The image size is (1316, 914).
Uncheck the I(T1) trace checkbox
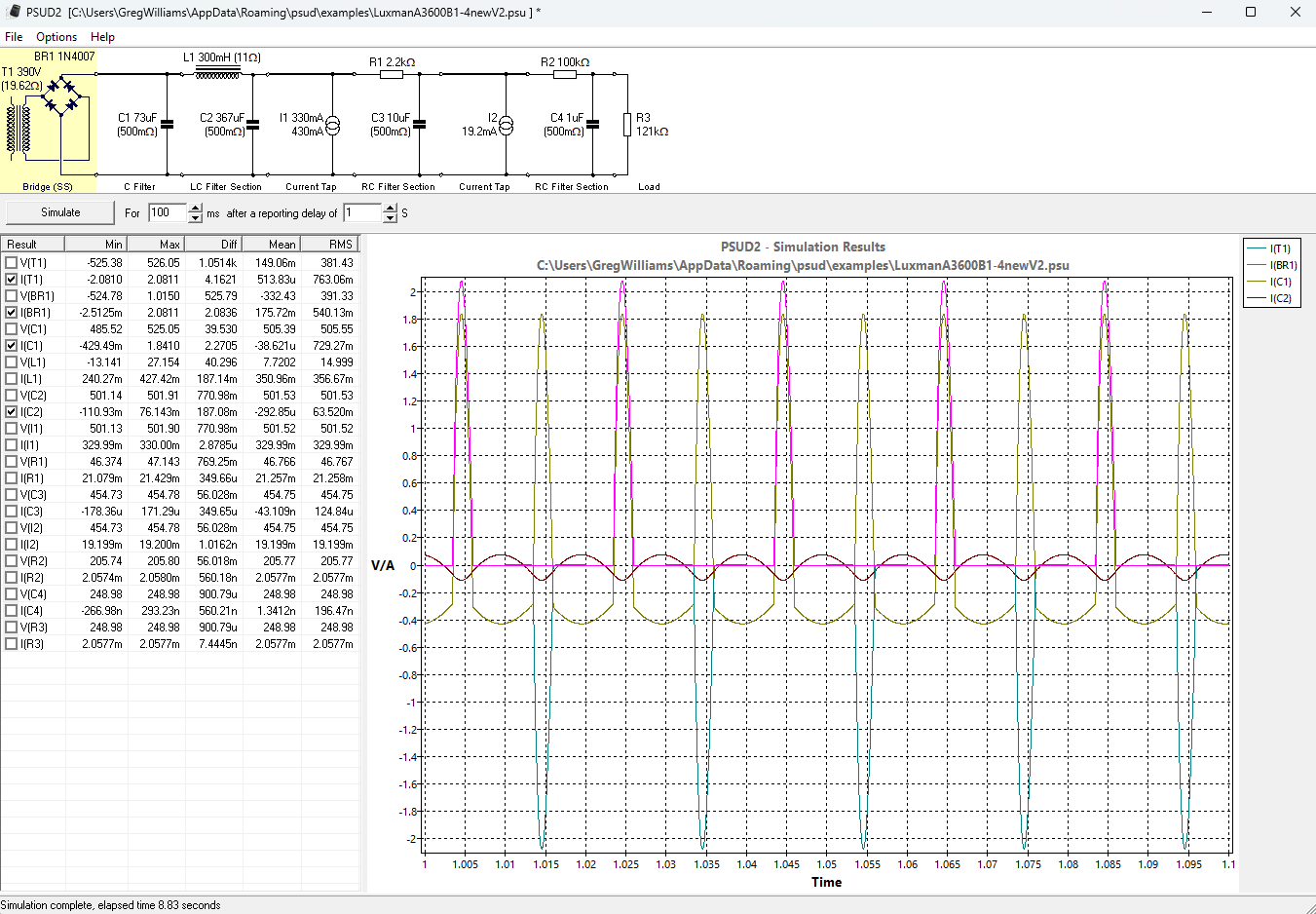point(12,280)
